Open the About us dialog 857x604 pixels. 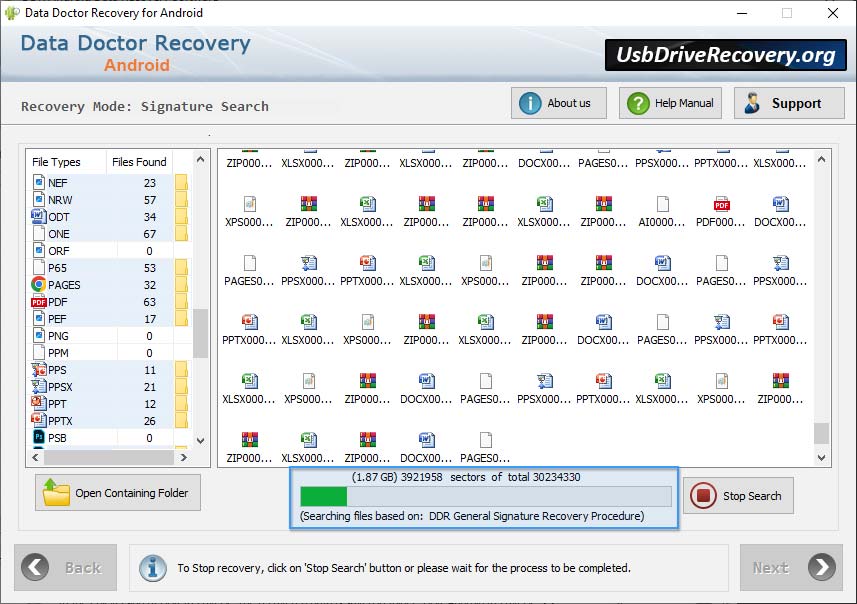pos(559,103)
